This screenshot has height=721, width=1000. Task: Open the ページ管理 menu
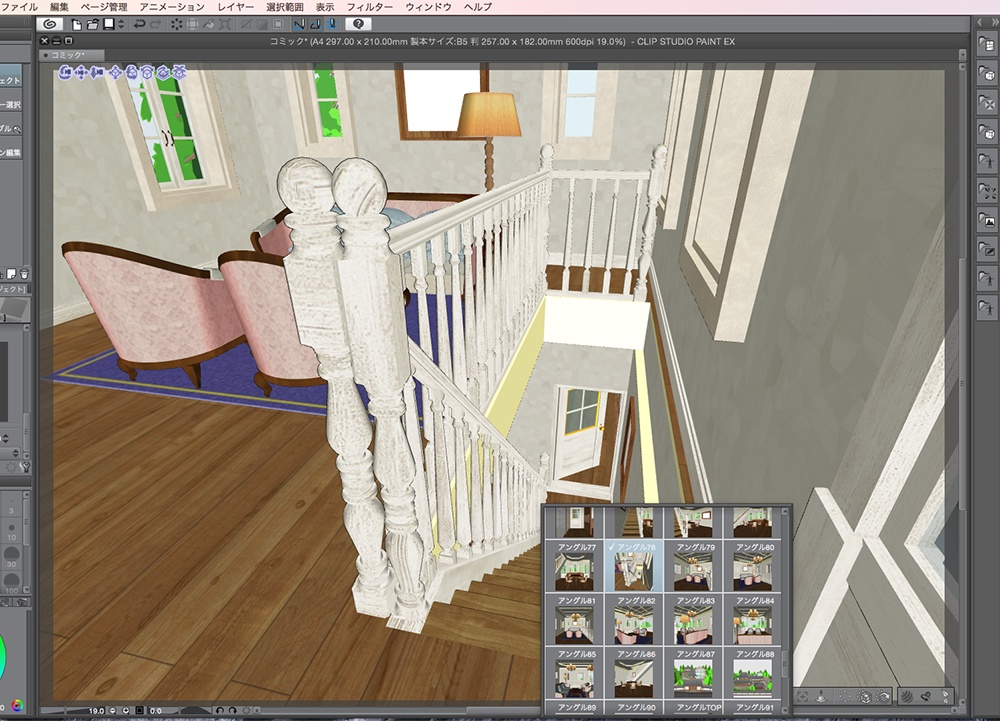[x=104, y=7]
